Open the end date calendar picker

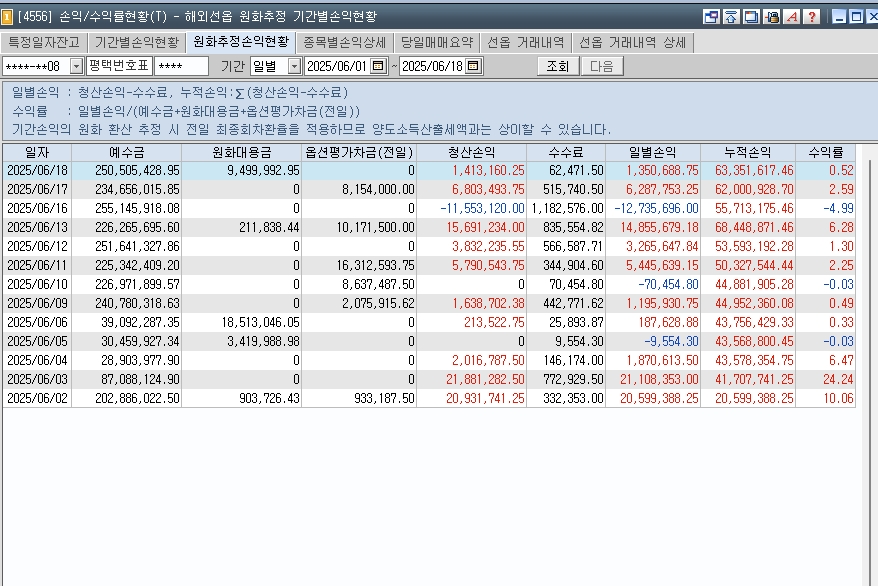[x=473, y=66]
